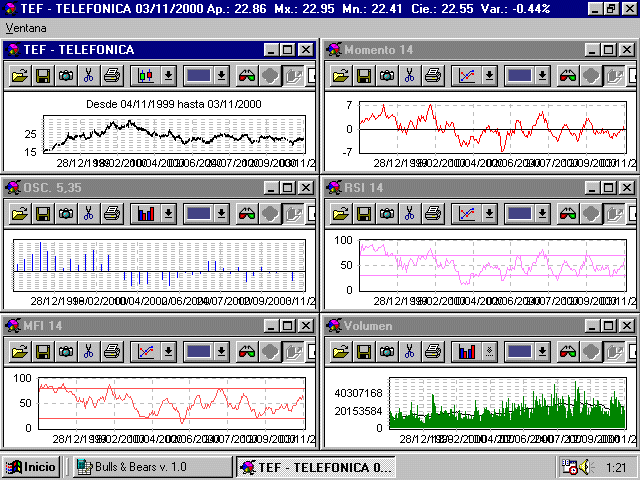The image size is (640, 480).
Task: Candlestick chart type icon in TELEFONICA window
Action: pyautogui.click(x=145, y=76)
